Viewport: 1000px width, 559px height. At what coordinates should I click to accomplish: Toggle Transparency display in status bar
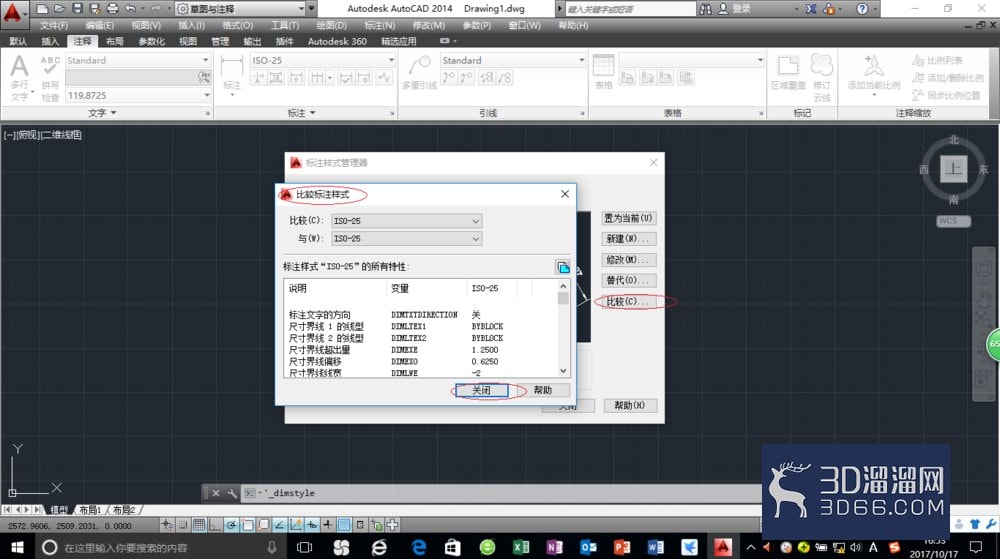[344, 525]
